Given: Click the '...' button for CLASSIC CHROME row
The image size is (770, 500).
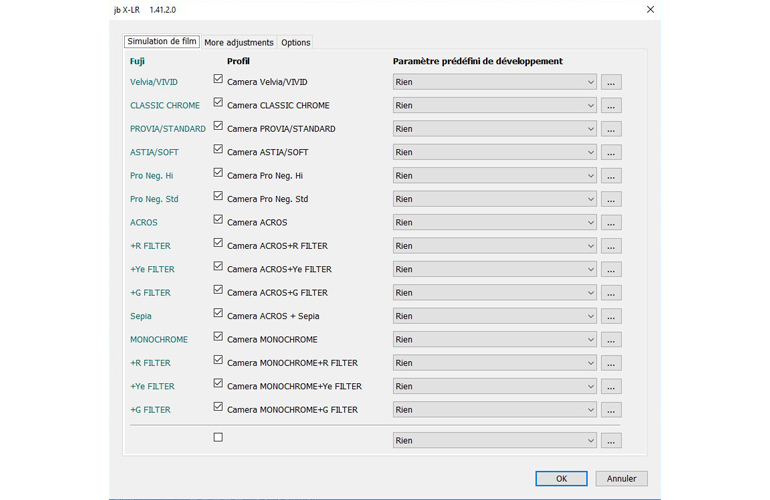Looking at the screenshot, I should click(611, 105).
